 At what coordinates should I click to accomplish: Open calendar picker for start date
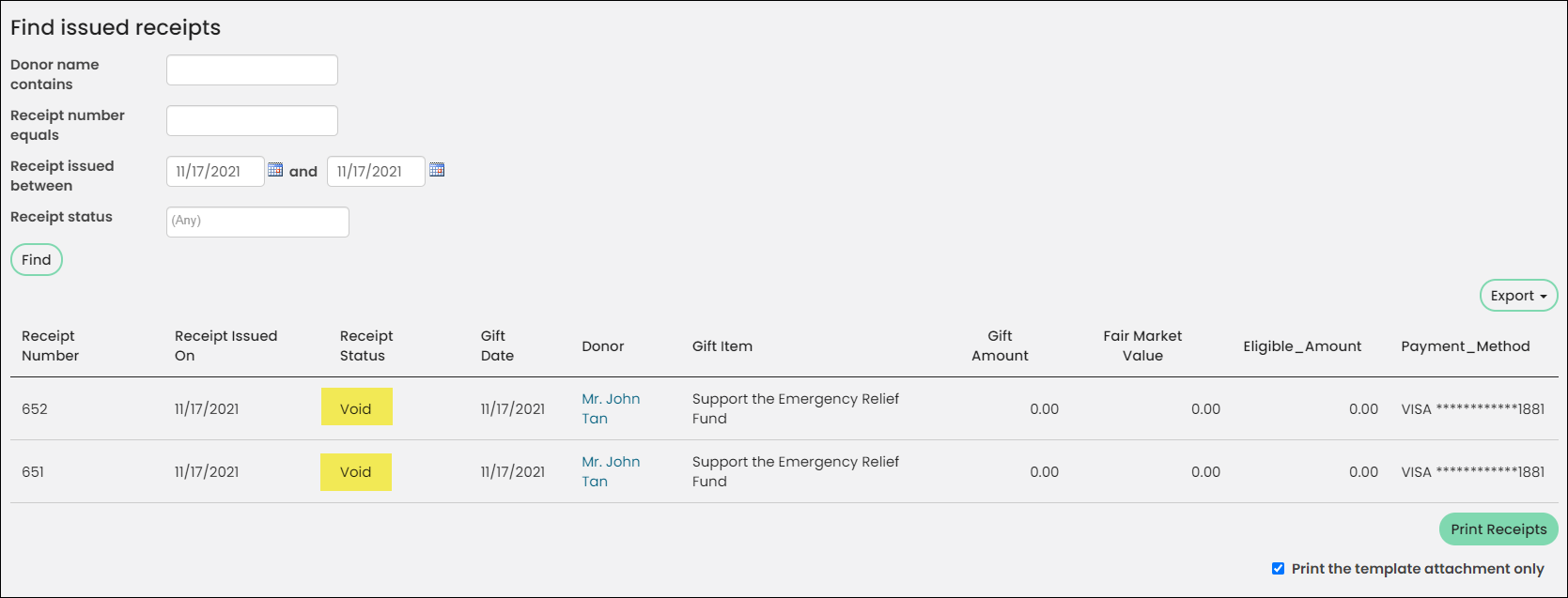coord(275,170)
